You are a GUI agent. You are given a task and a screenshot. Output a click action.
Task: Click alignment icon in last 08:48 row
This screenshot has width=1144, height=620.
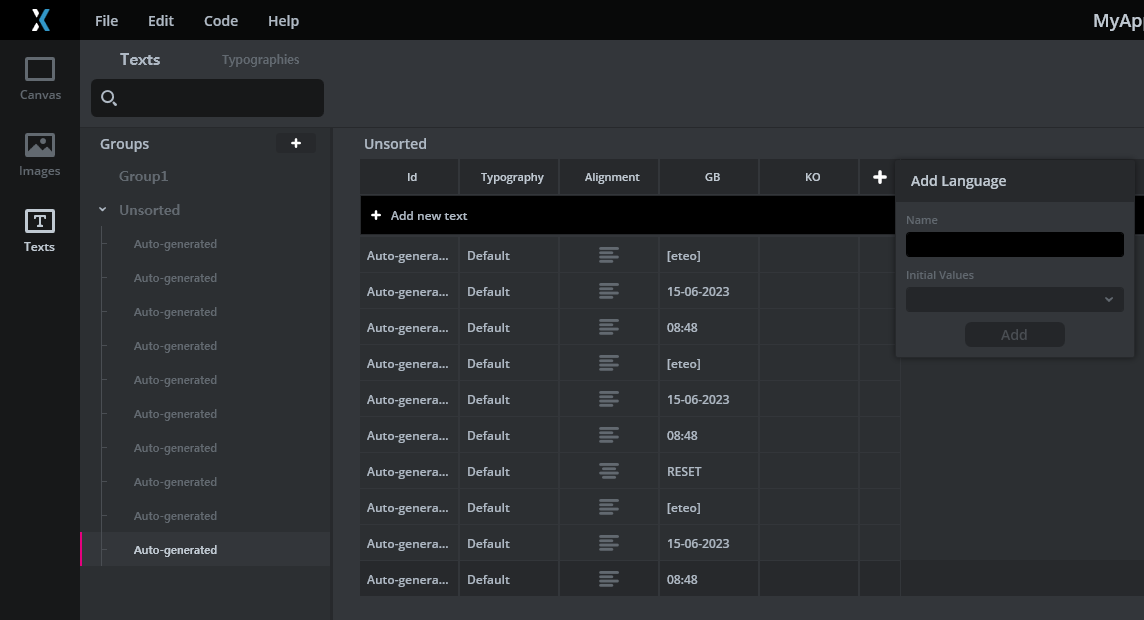coord(608,579)
